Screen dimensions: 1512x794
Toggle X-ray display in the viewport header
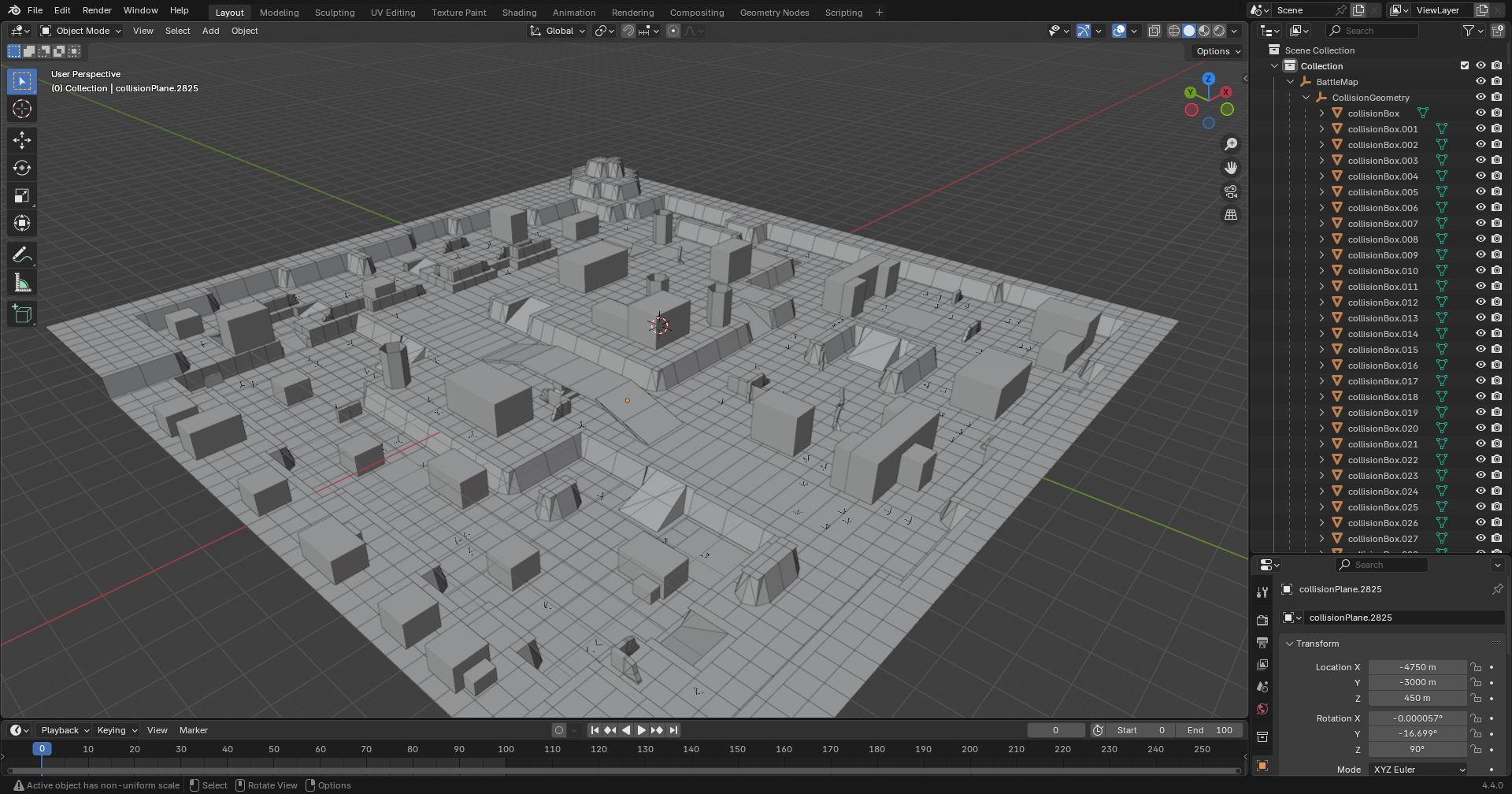pos(1154,31)
